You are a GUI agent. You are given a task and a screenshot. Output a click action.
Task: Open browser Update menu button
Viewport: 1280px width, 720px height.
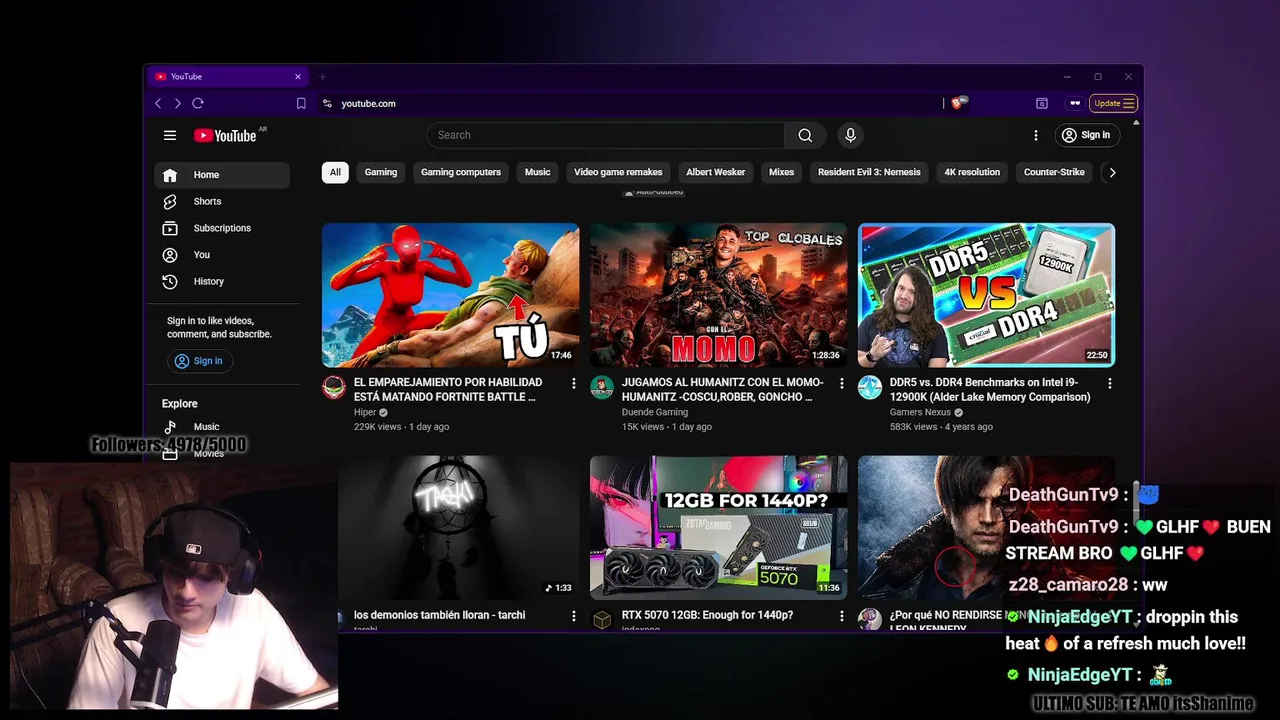click(1113, 103)
